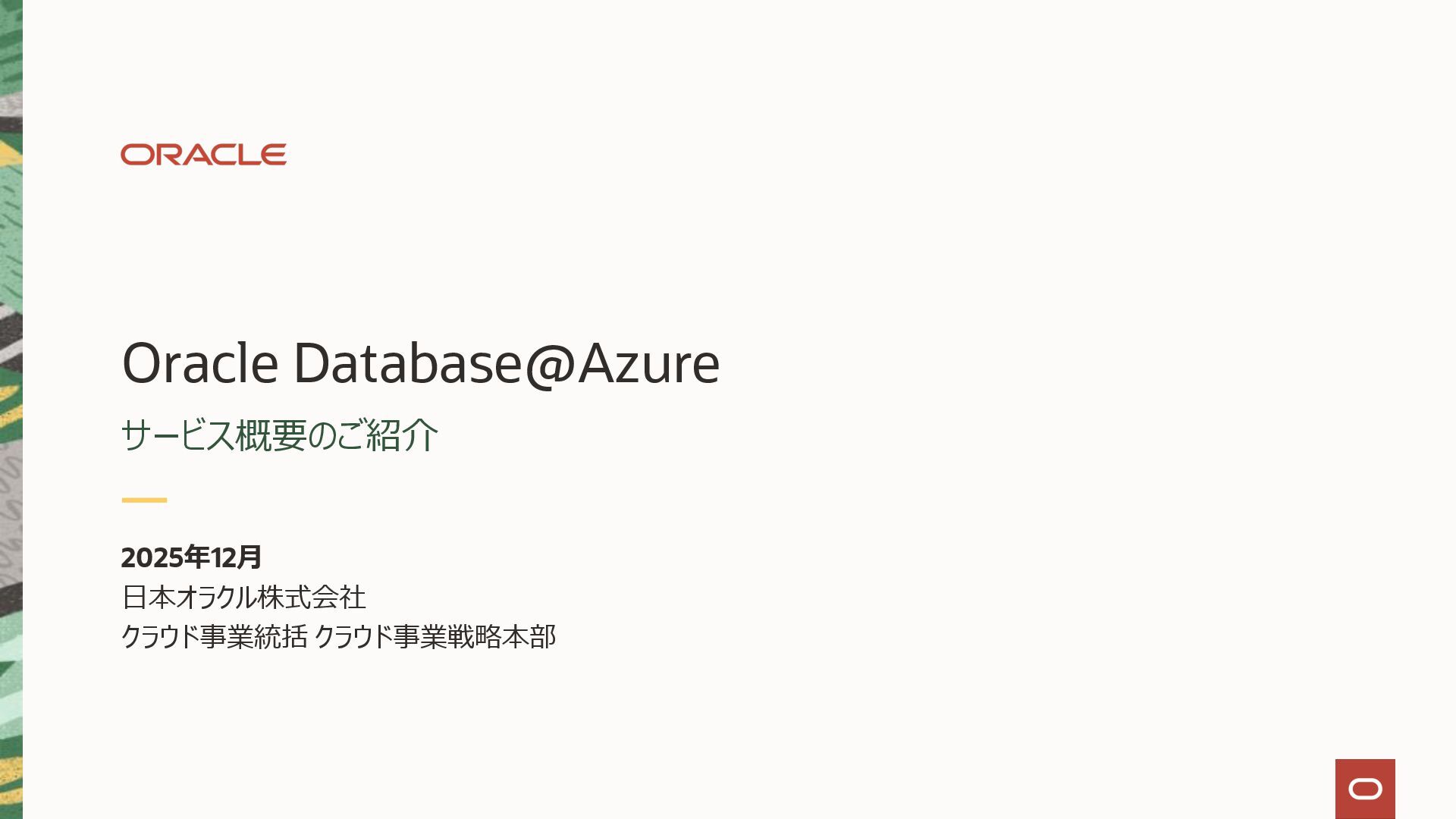Click the 概要 characters in the subtitle

[x=271, y=435]
